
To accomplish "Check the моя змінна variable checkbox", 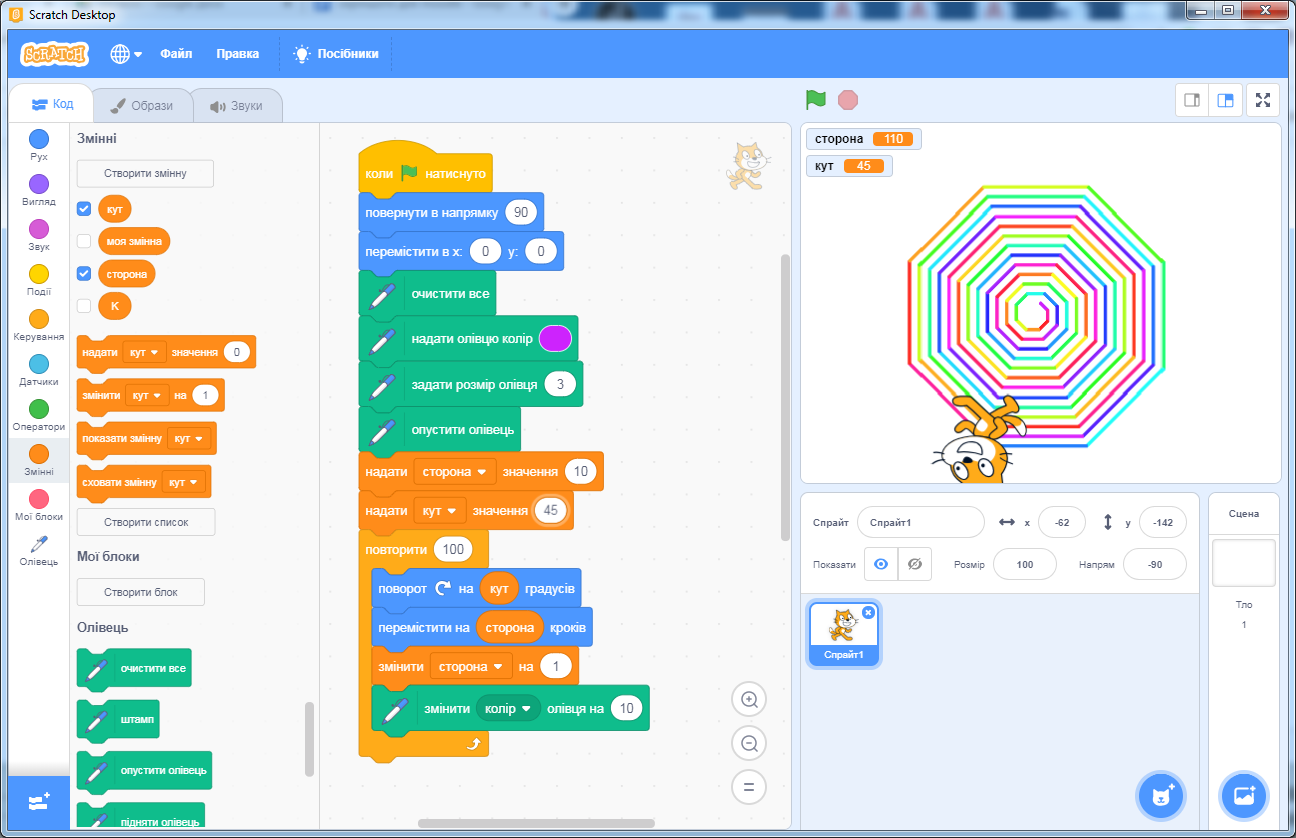I will (x=84, y=241).
